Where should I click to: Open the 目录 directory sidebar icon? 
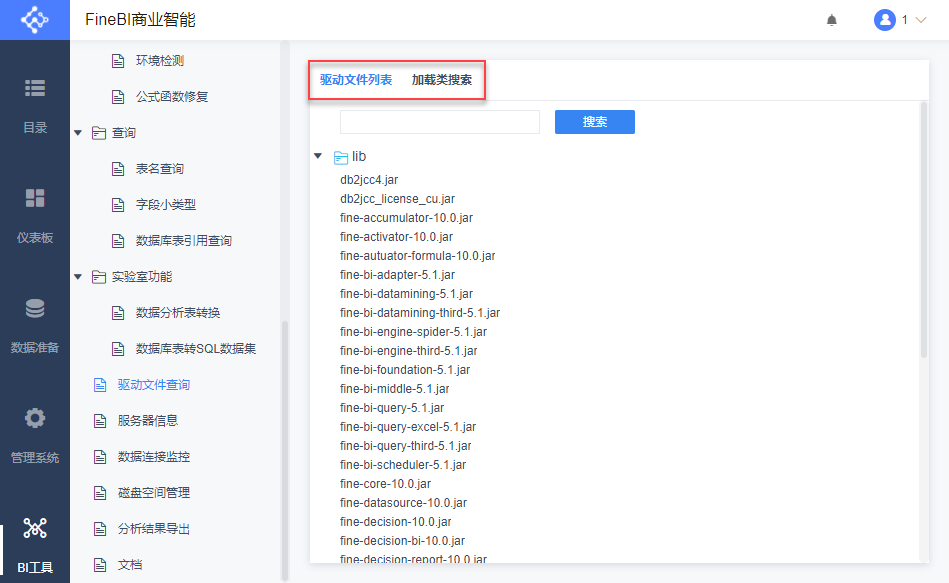point(34,88)
